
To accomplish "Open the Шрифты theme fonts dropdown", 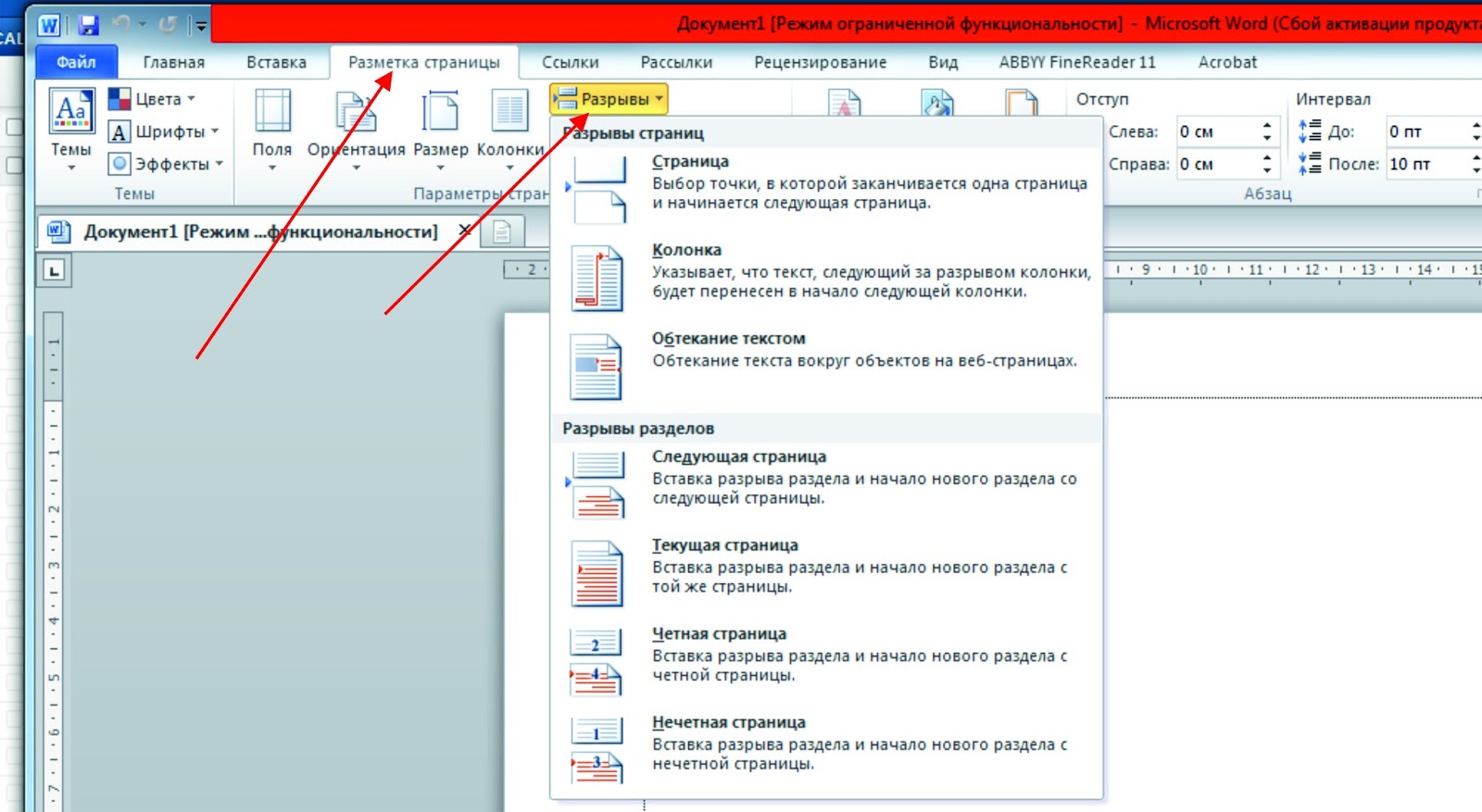I will pos(164,131).
